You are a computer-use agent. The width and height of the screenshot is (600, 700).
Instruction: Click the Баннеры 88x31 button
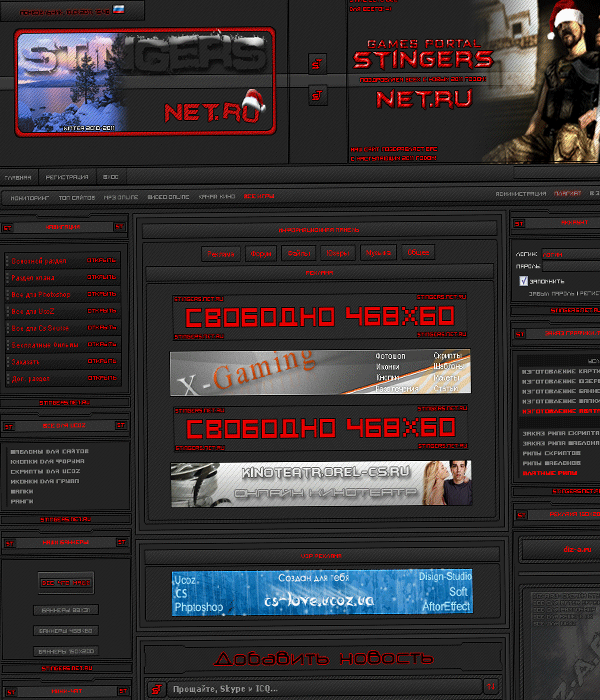[x=66, y=610]
